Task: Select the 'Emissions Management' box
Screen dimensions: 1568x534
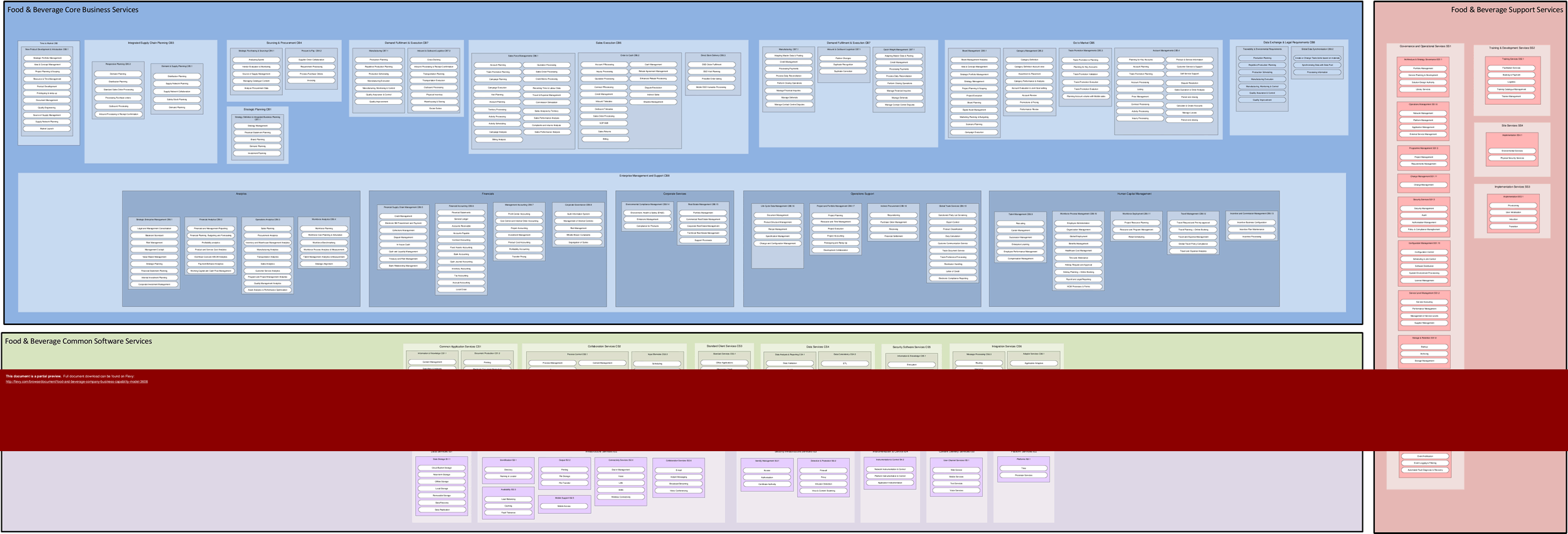Action: pyautogui.click(x=648, y=219)
